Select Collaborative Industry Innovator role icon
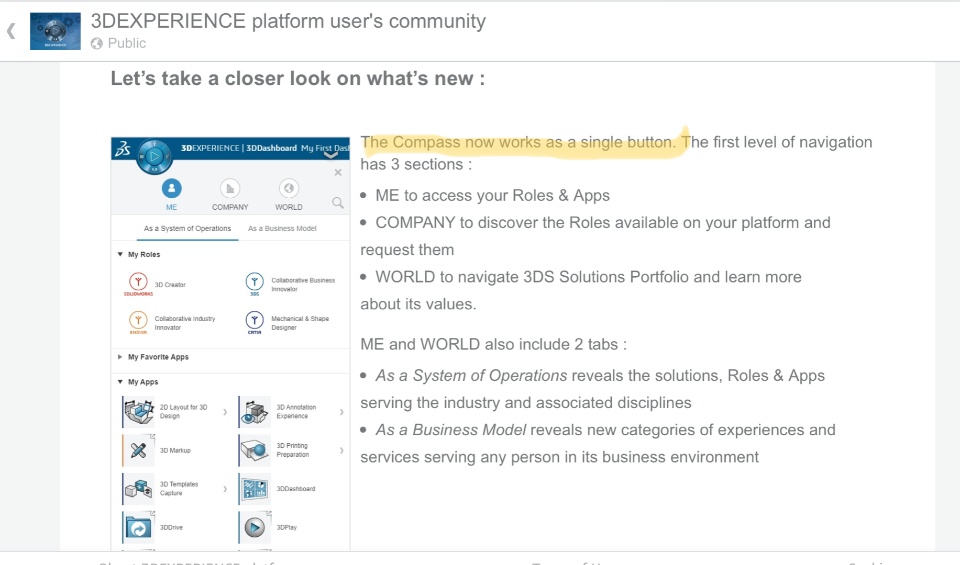 pos(138,322)
